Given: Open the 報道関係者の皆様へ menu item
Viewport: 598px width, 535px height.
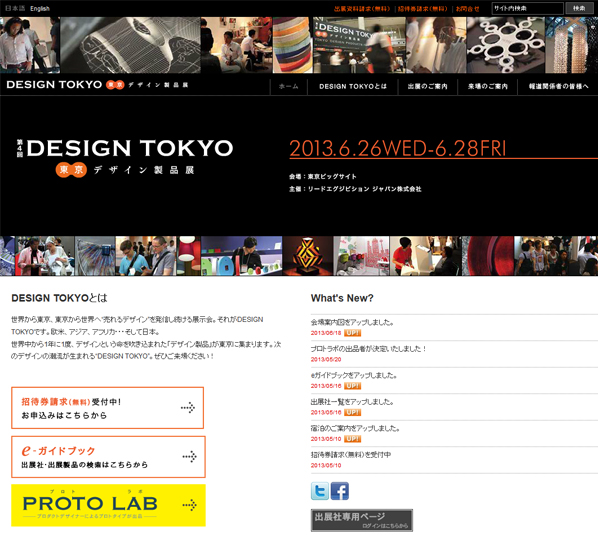Looking at the screenshot, I should pyautogui.click(x=558, y=87).
